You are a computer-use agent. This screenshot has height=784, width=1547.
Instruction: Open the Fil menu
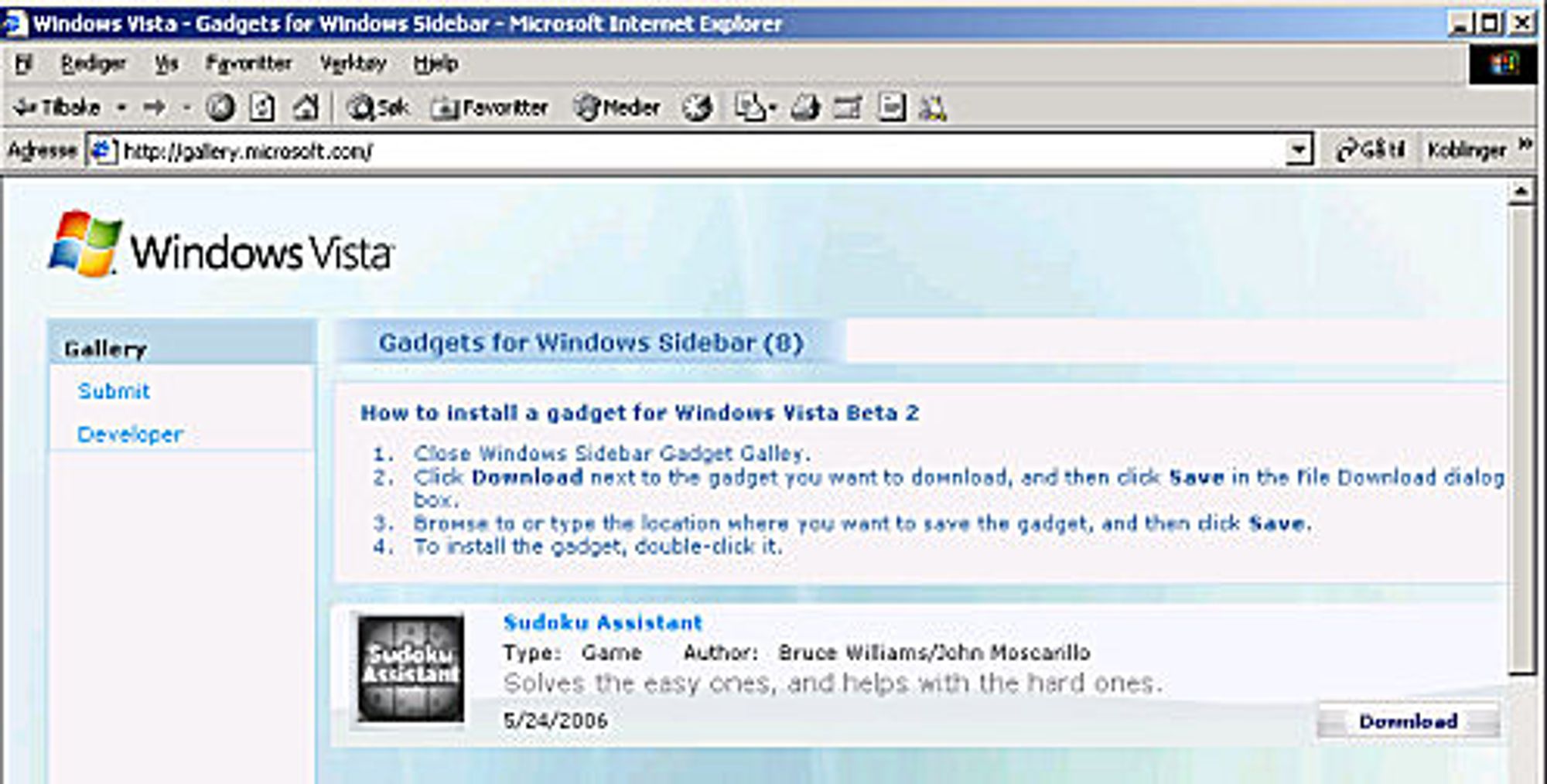(23, 63)
